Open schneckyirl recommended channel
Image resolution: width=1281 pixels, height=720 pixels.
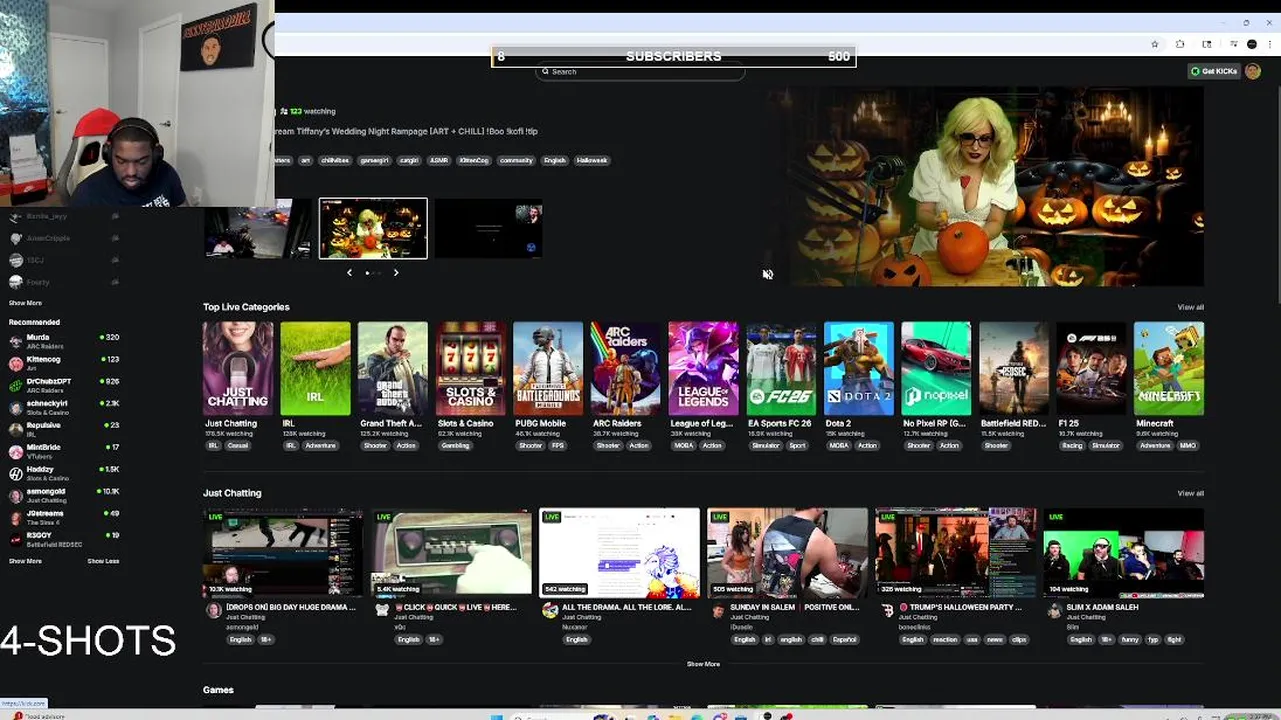coord(64,406)
